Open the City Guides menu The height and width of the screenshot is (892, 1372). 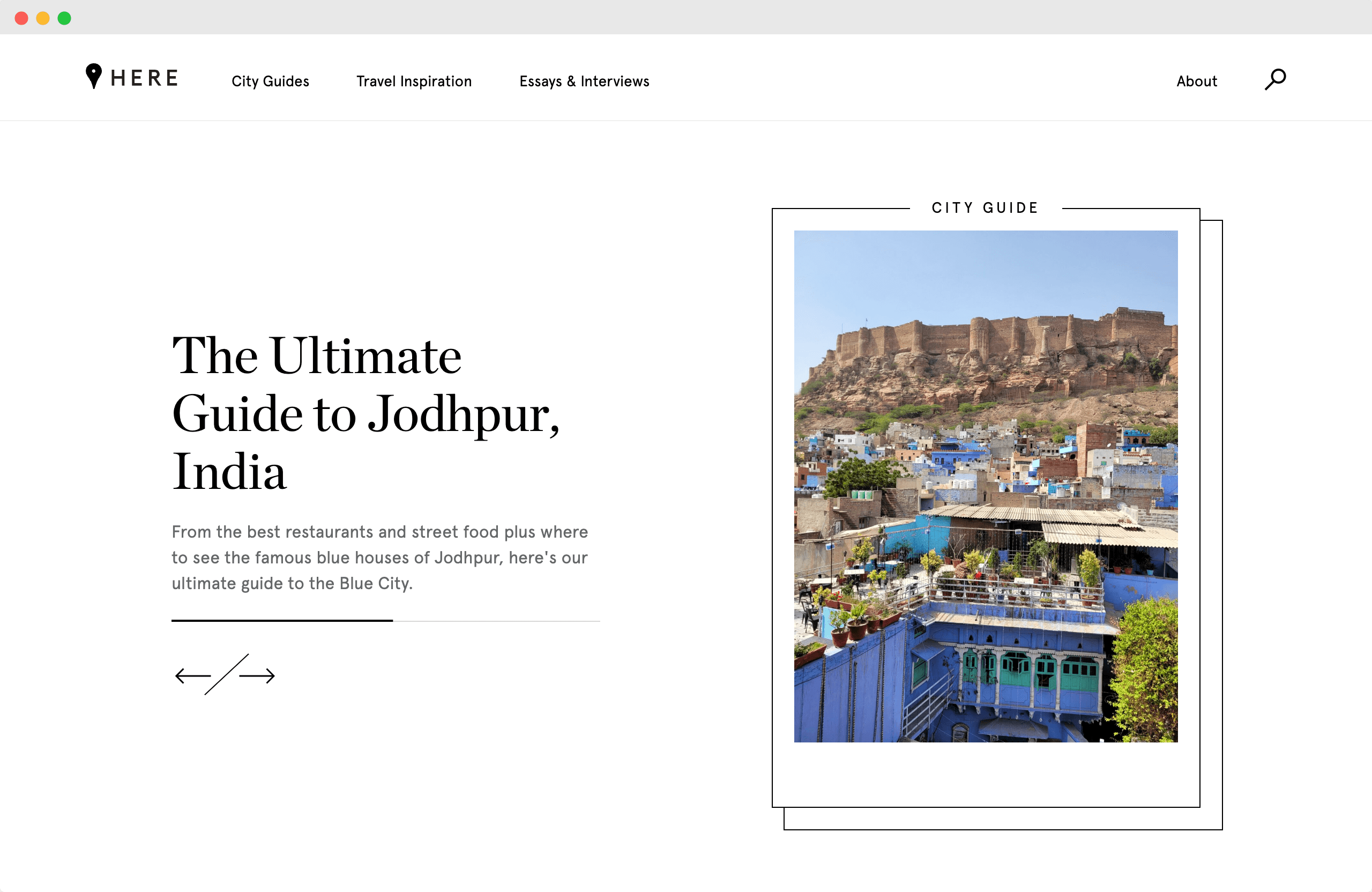click(270, 81)
